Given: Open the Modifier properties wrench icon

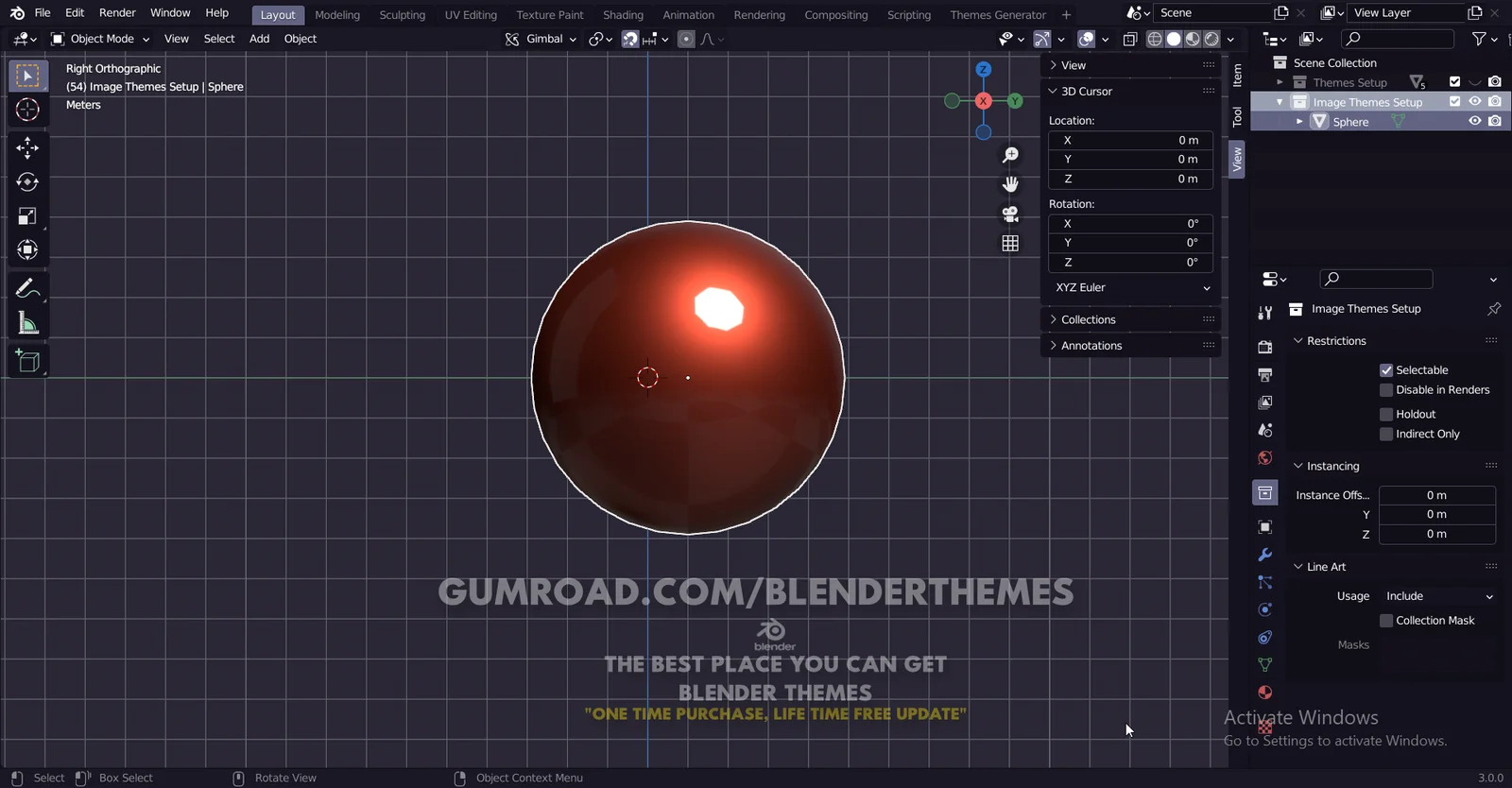Looking at the screenshot, I should (1265, 555).
